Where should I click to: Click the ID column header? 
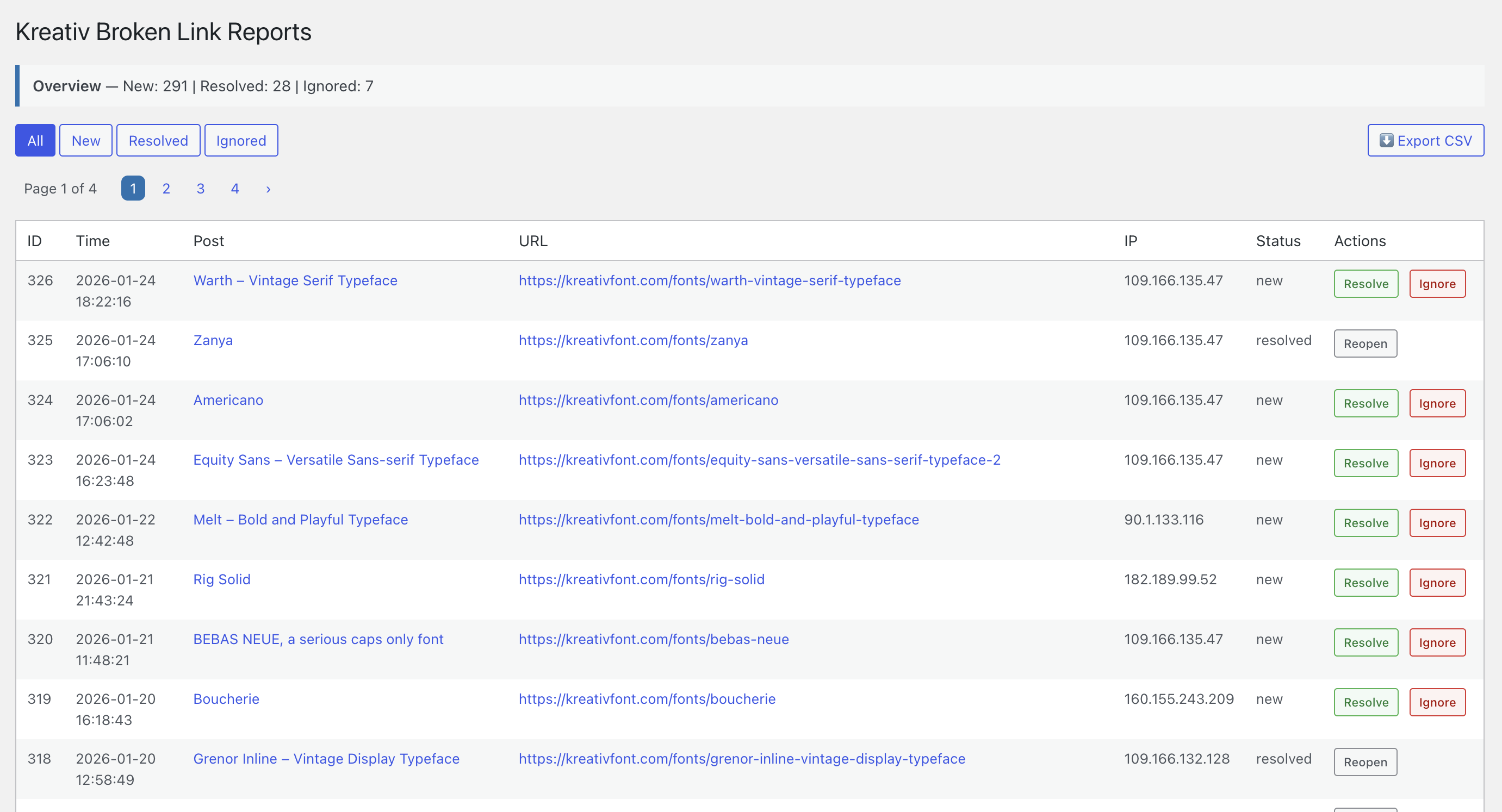point(34,241)
